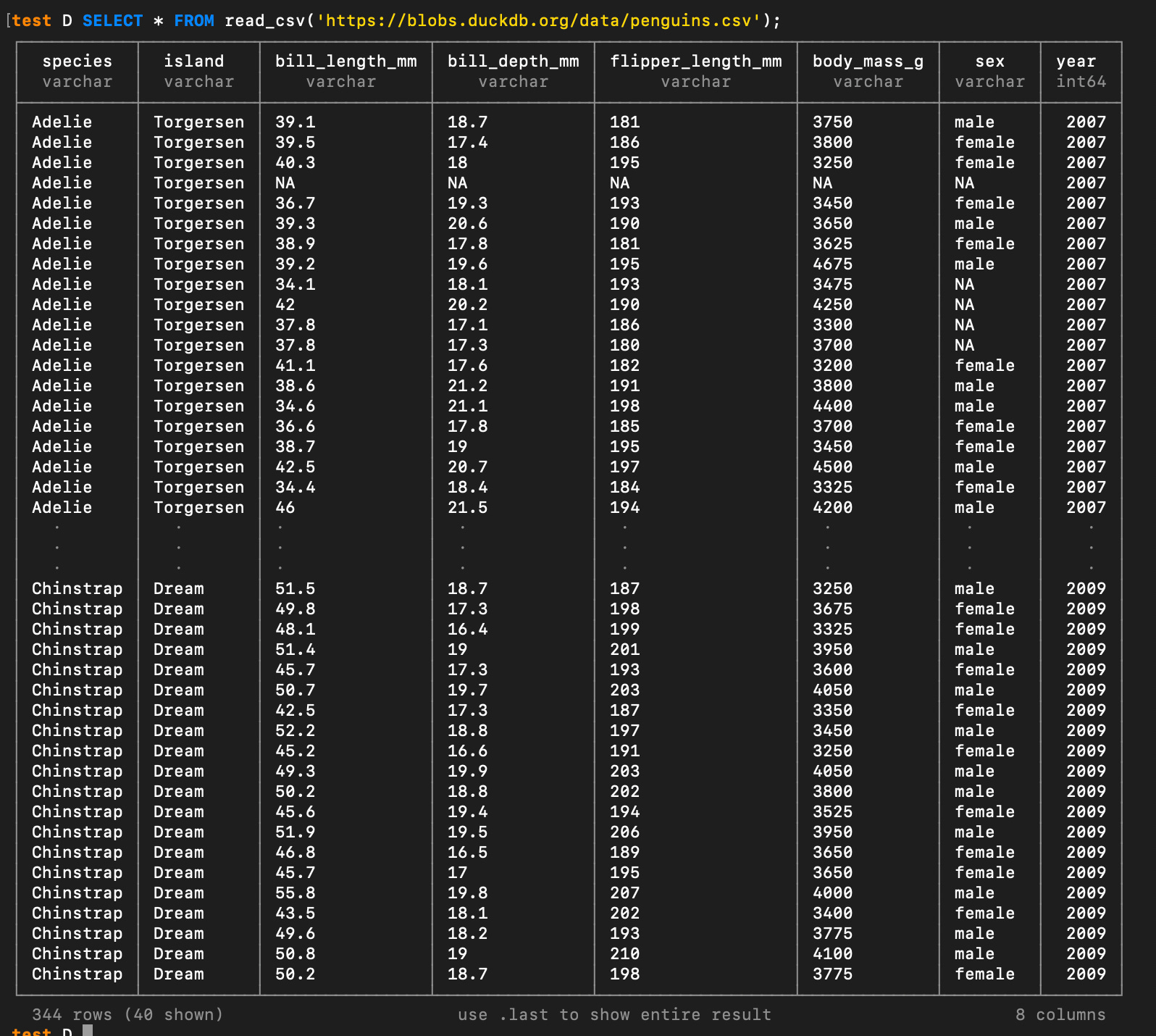Click the 'bill_depth_mm' column header

[514, 61]
